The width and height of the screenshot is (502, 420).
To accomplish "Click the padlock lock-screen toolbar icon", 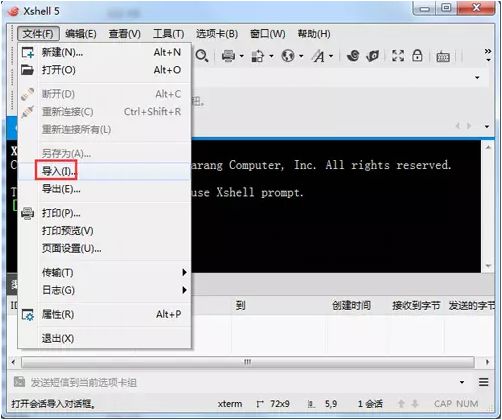I will point(417,55).
